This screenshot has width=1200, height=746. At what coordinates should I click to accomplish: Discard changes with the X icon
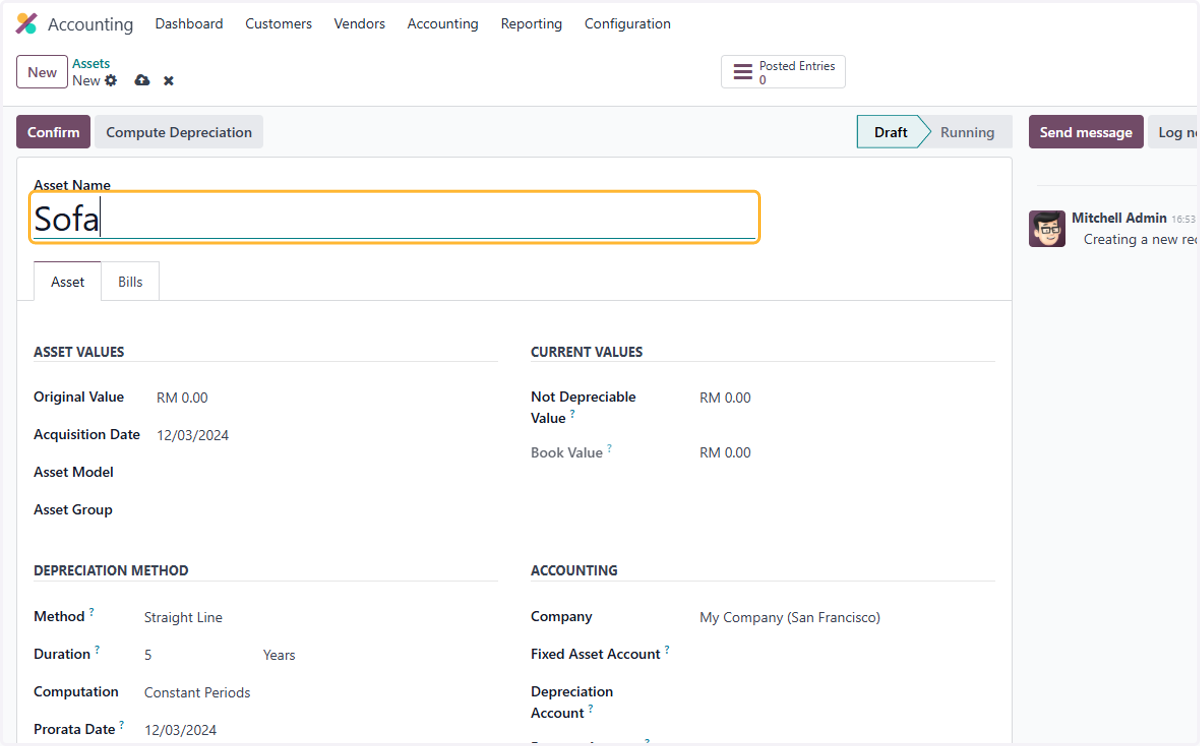click(x=169, y=80)
